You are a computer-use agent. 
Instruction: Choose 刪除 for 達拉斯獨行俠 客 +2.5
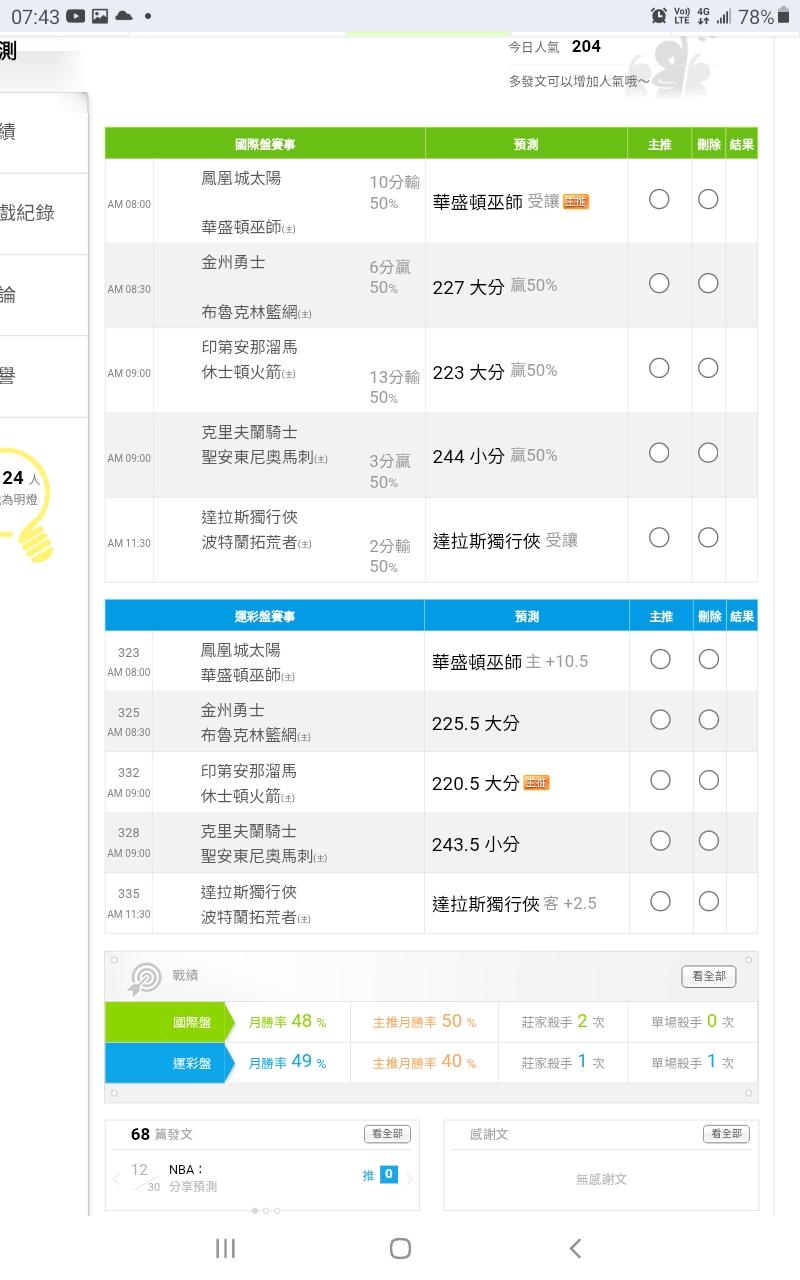pyautogui.click(x=709, y=901)
